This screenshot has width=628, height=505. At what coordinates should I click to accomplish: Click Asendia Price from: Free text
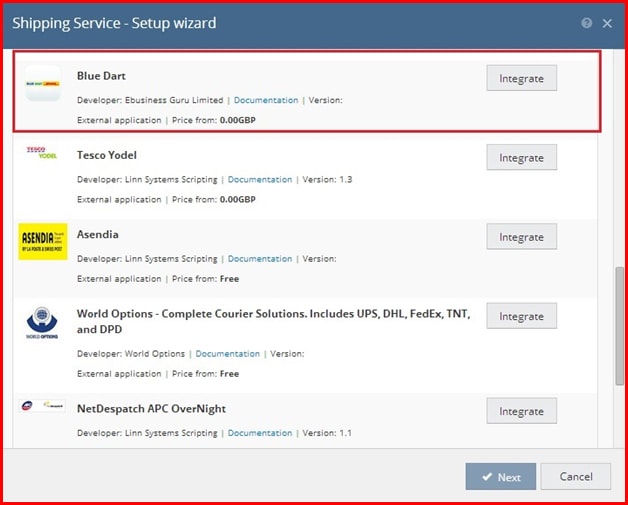(205, 279)
